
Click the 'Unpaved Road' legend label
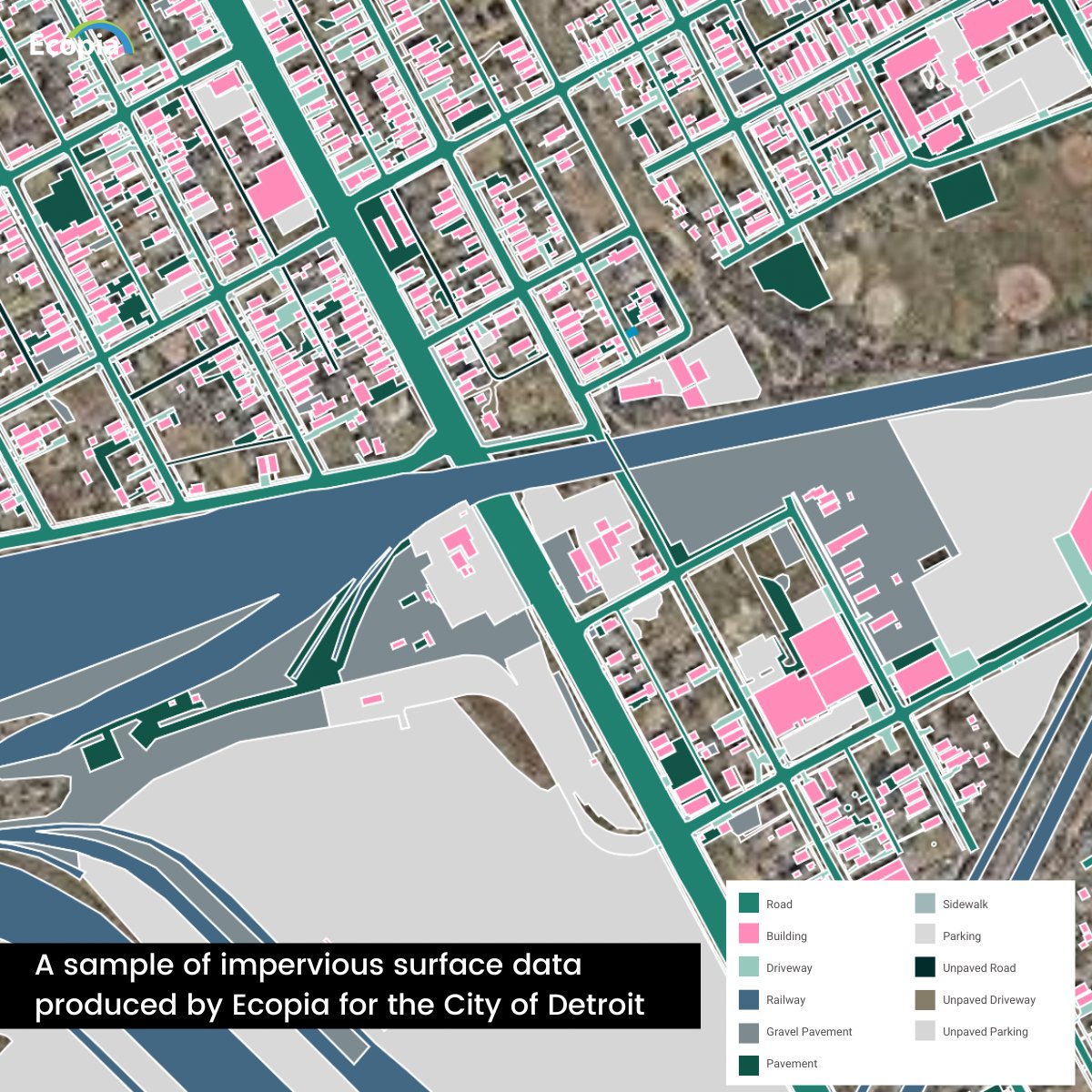pyautogui.click(x=979, y=968)
